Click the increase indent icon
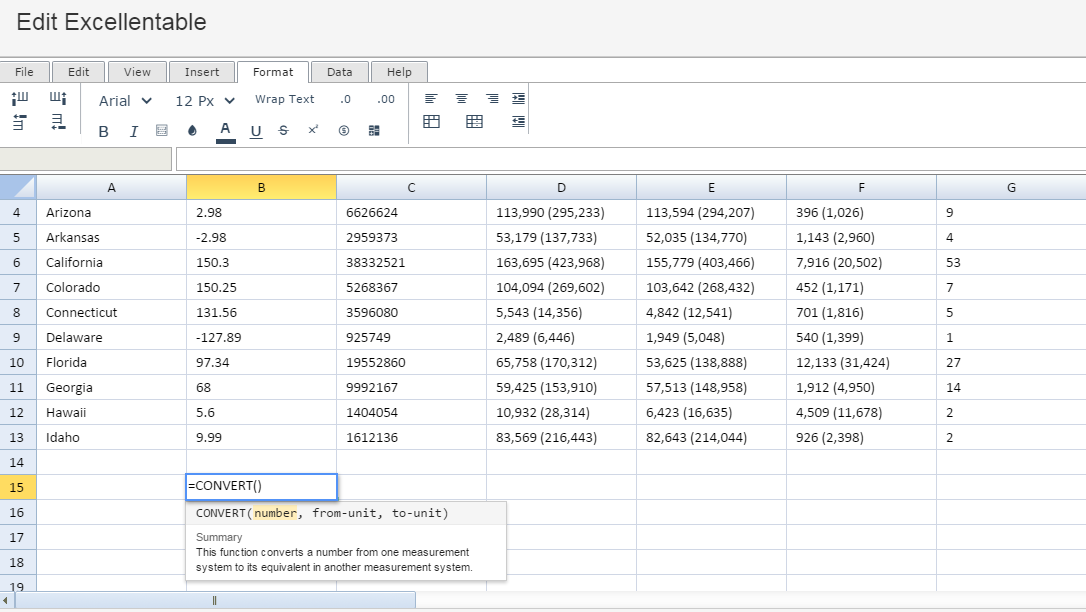Screen dimensions: 1086x612 [518, 99]
